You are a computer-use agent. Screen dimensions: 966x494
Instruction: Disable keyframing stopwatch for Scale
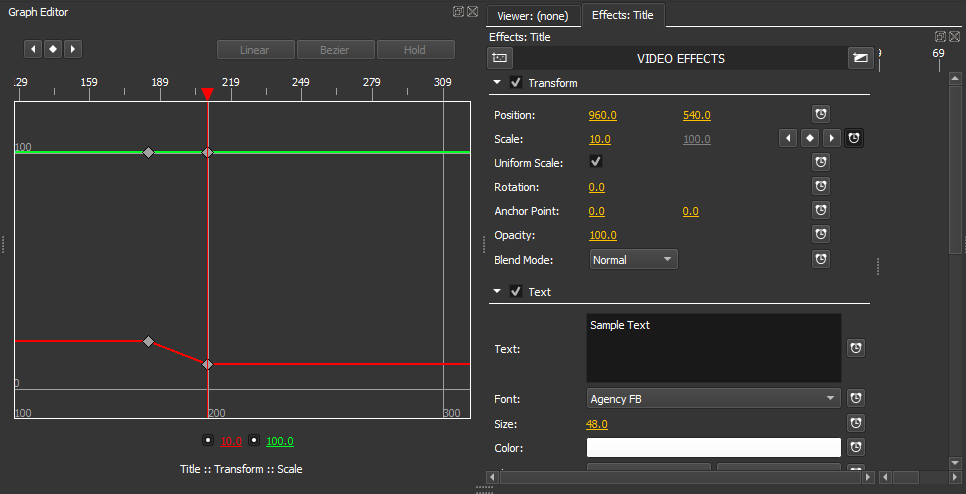(854, 138)
